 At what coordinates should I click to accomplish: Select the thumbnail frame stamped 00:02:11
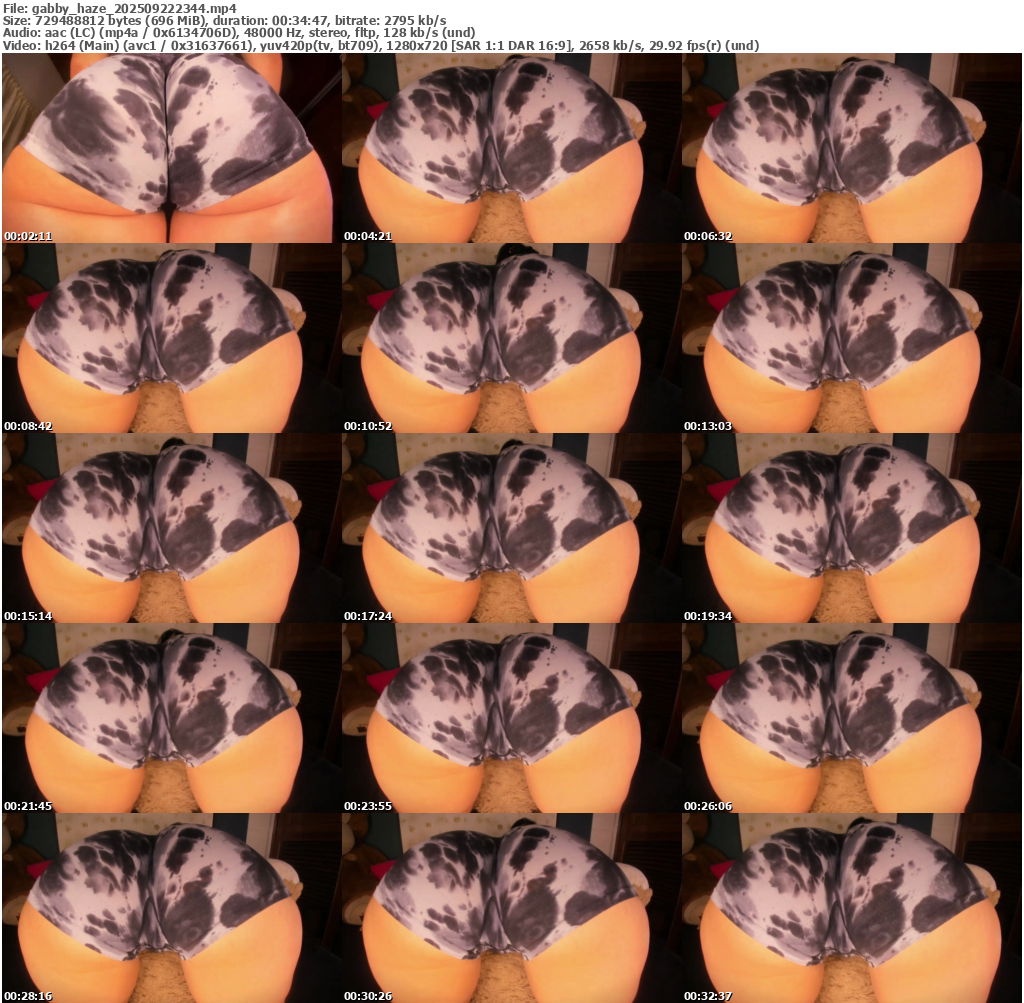point(171,148)
